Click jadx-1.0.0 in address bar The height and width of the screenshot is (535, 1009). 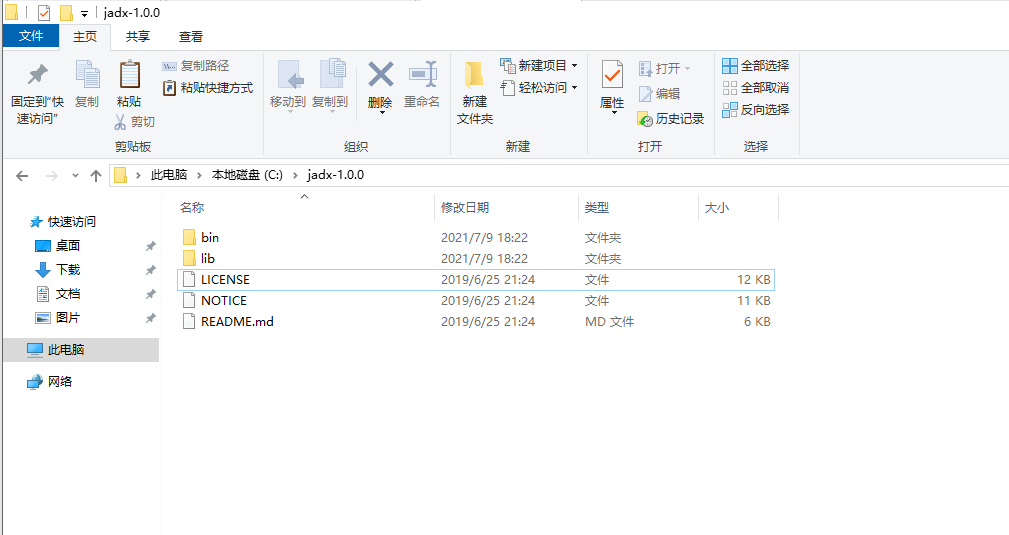point(335,175)
